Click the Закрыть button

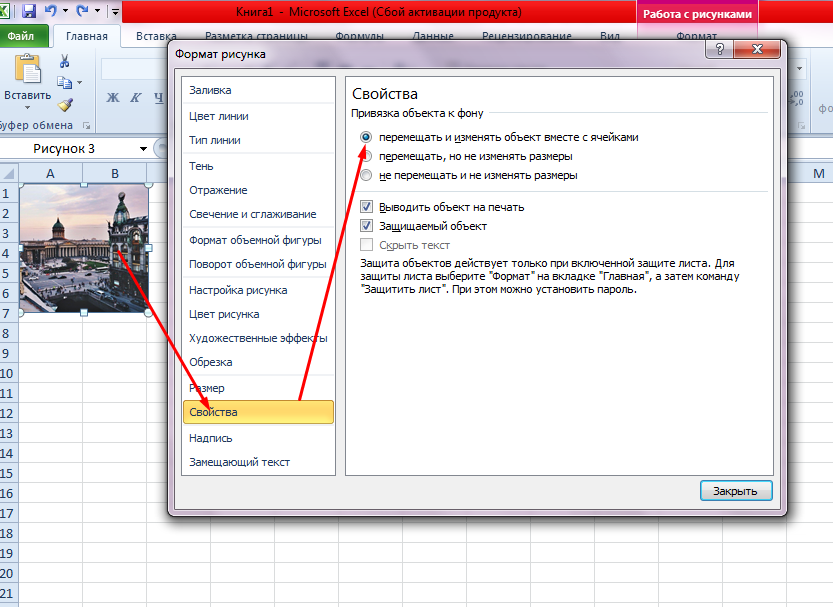click(x=735, y=491)
